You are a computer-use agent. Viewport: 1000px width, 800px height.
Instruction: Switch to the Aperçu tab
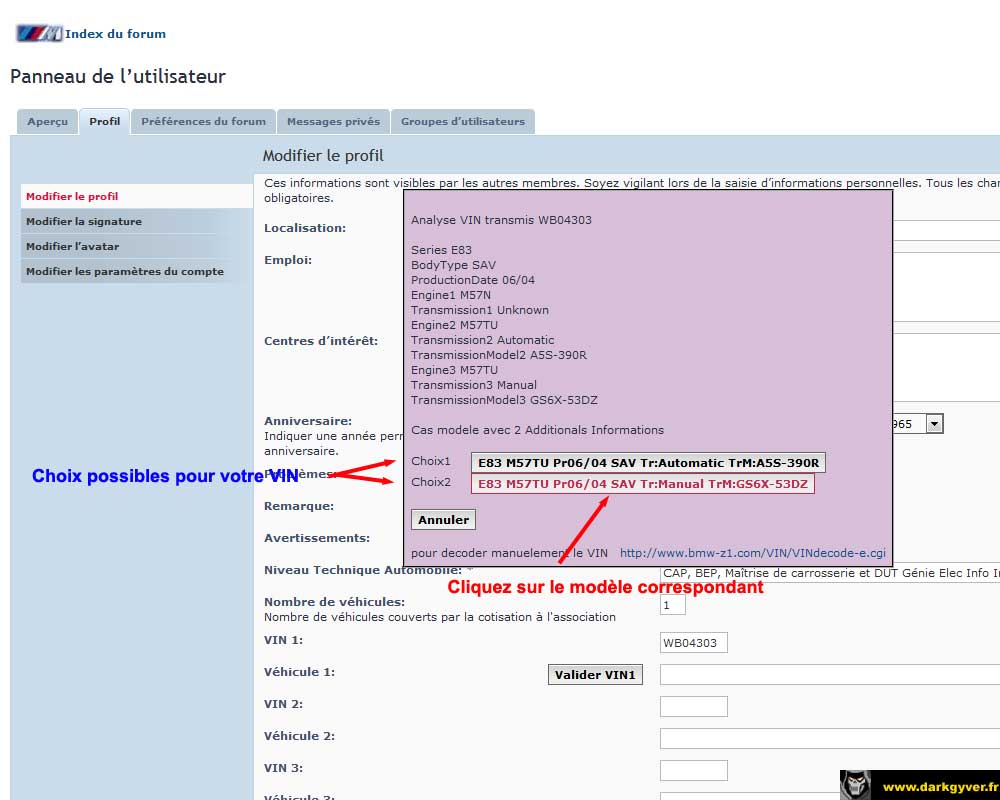47,121
